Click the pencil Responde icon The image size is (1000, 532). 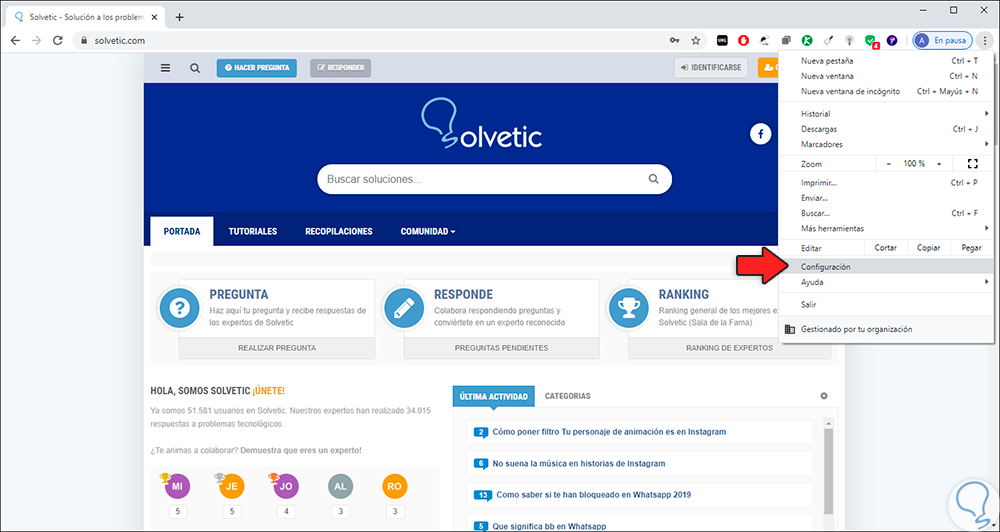tap(404, 308)
